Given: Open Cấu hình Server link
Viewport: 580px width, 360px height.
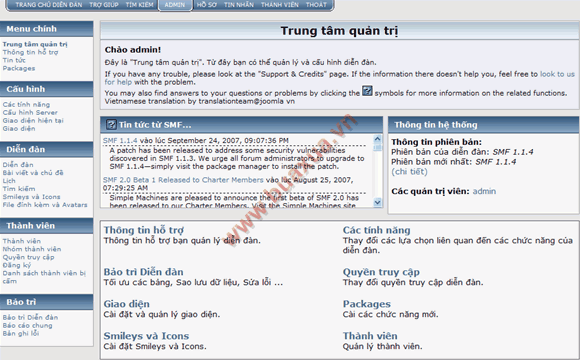Looking at the screenshot, I should tap(30, 112).
